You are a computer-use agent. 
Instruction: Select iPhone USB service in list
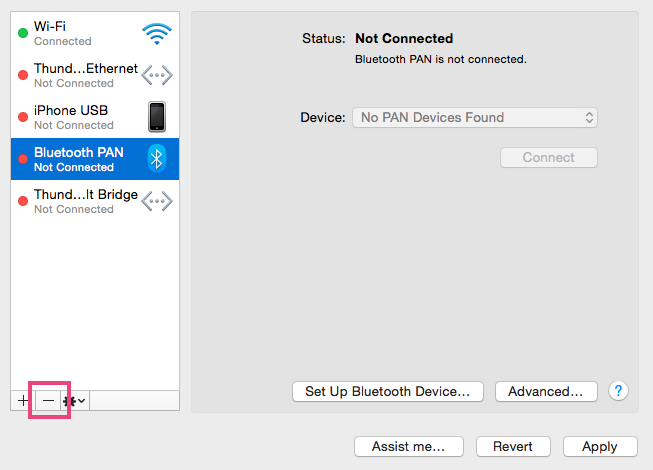tap(80, 117)
